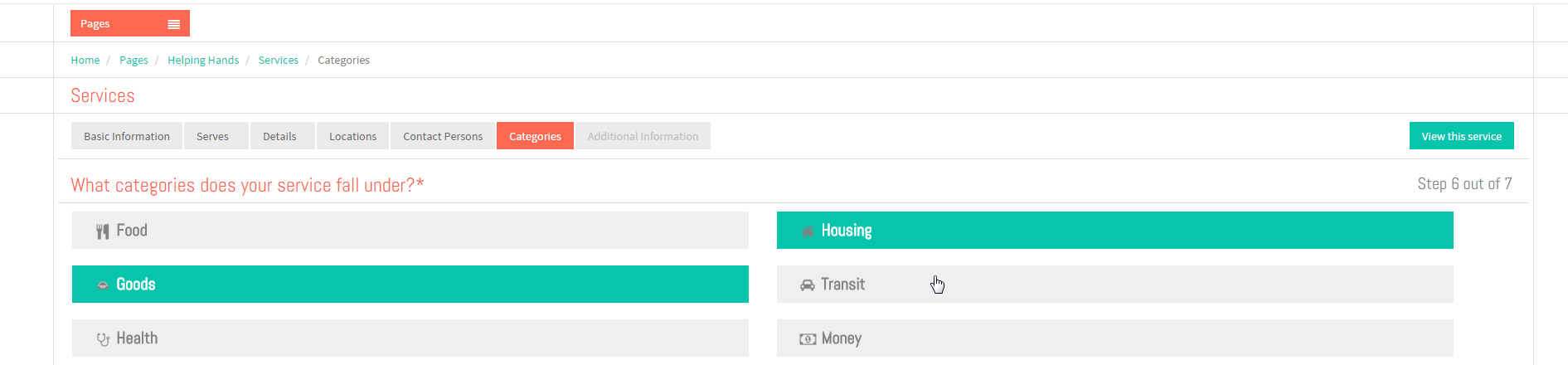Go to the Locations tab
Screen dimensions: 1568x365
352,136
